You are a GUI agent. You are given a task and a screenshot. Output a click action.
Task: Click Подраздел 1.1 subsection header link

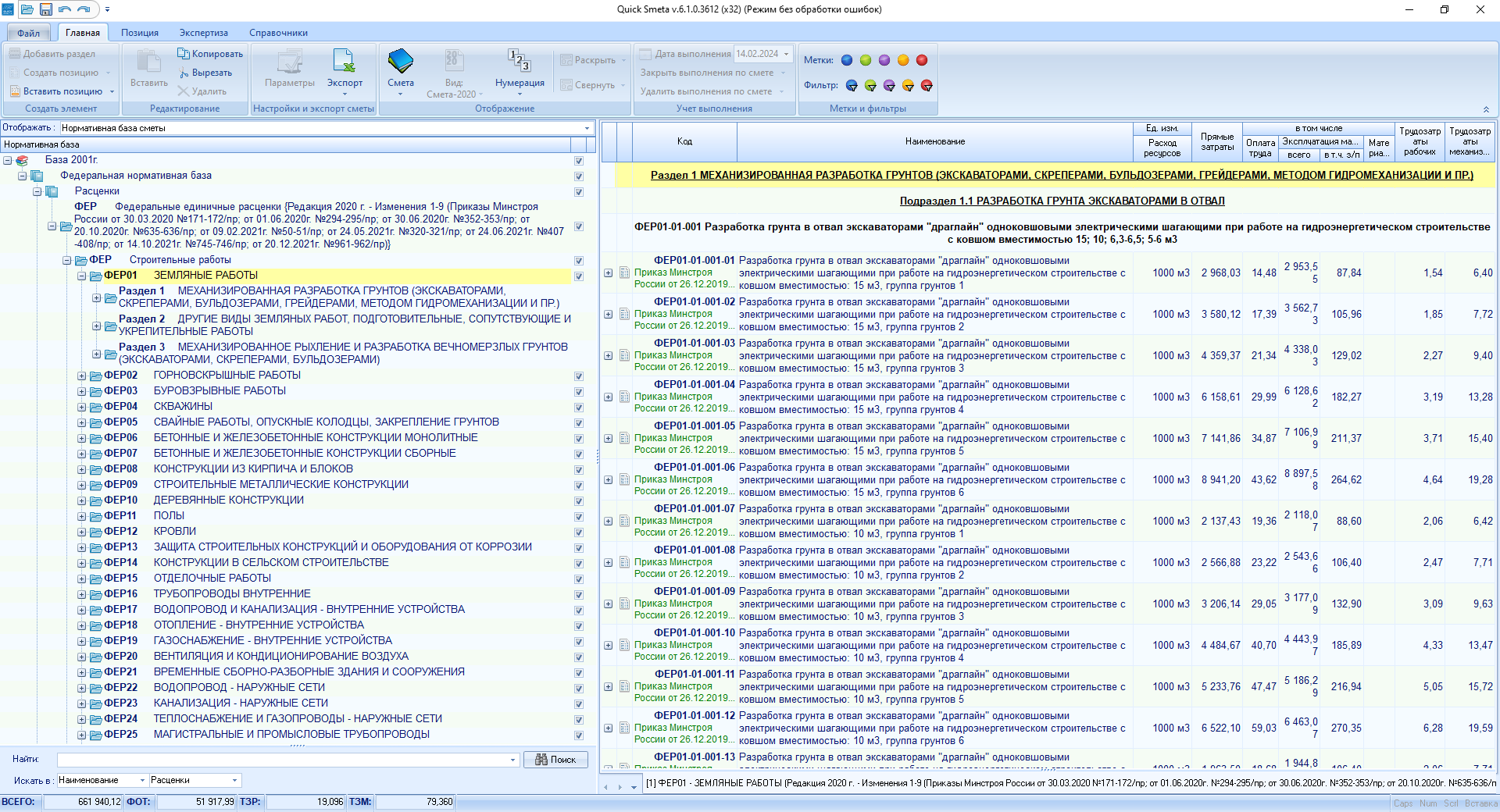tap(1062, 201)
